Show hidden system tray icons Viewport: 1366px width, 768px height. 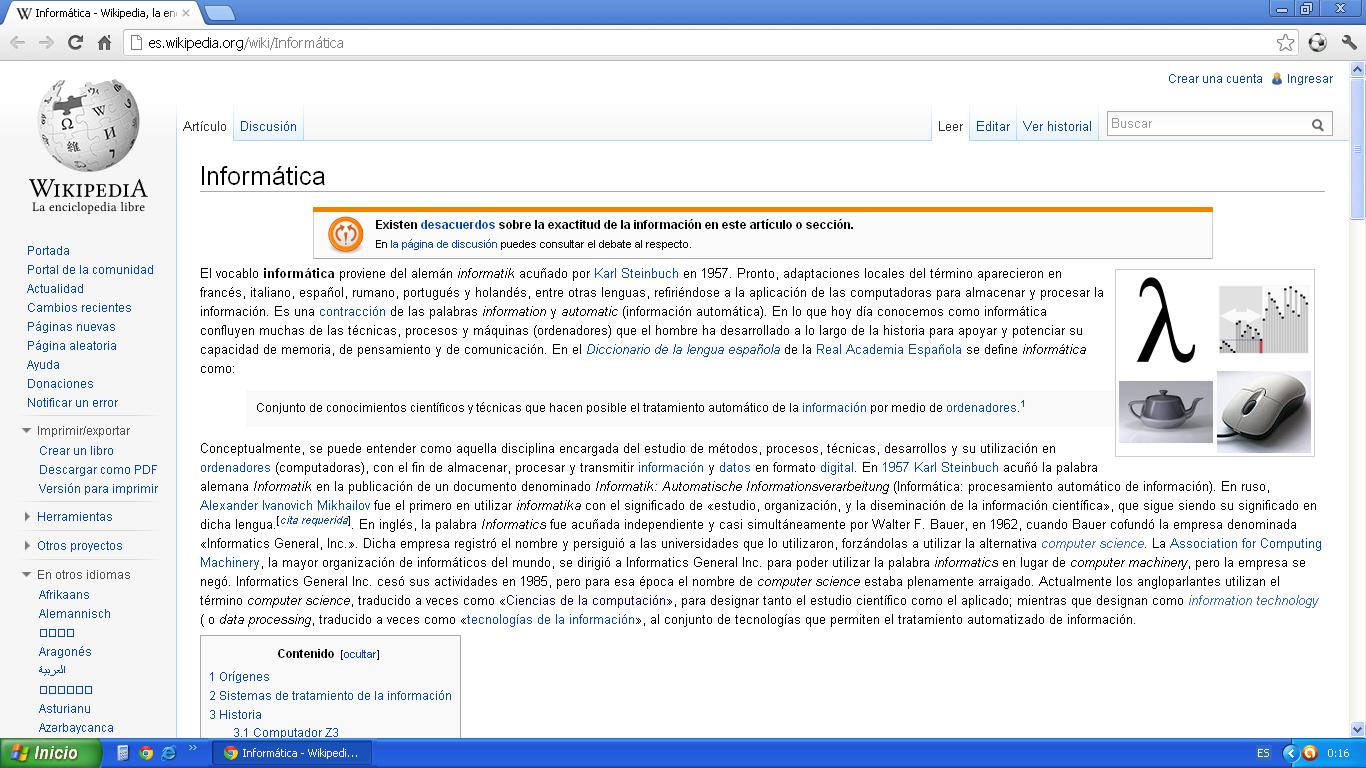(1289, 753)
